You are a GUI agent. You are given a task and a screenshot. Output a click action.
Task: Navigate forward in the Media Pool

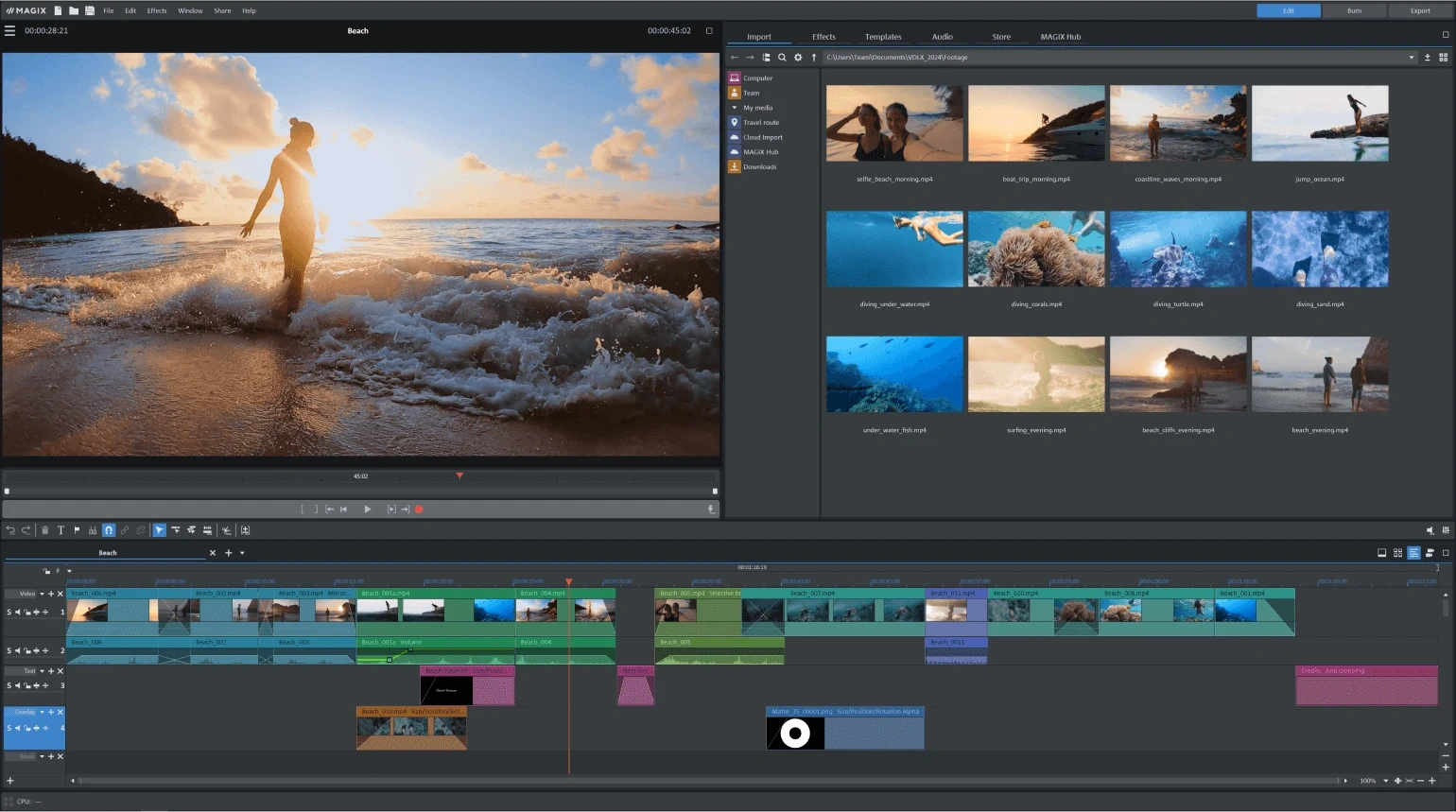751,58
